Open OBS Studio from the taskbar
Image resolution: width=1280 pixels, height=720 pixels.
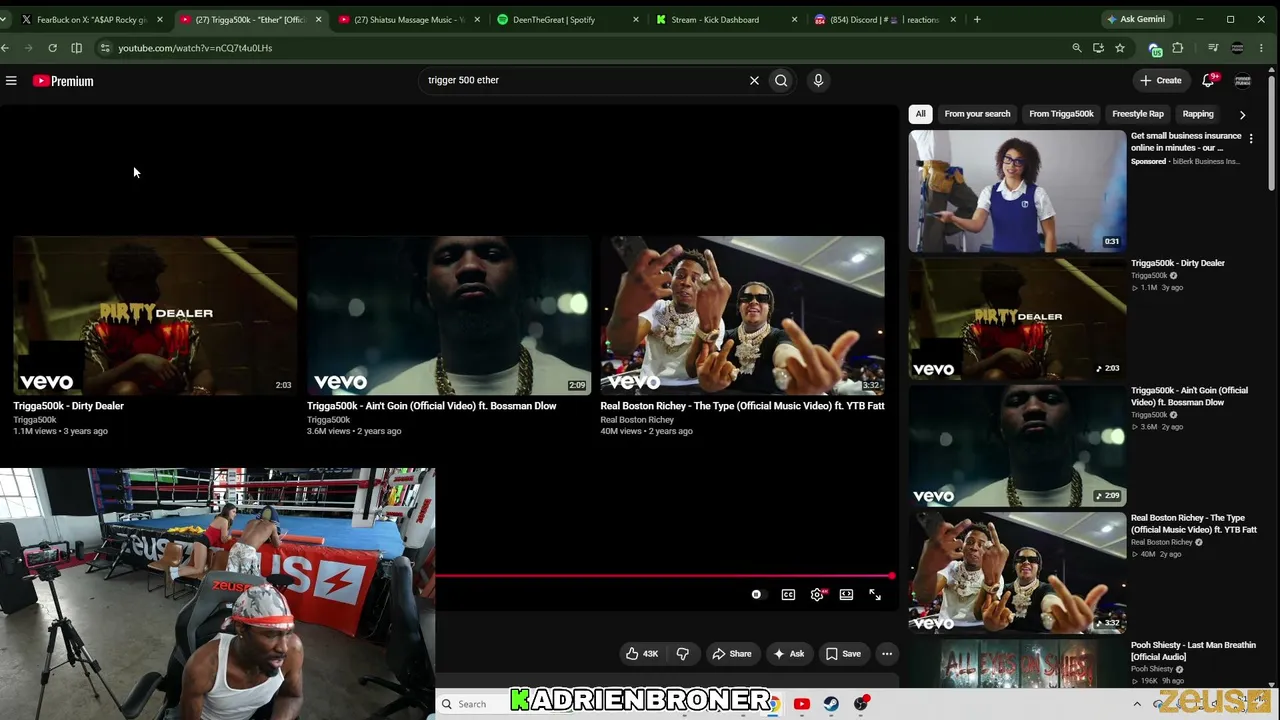coord(861,704)
